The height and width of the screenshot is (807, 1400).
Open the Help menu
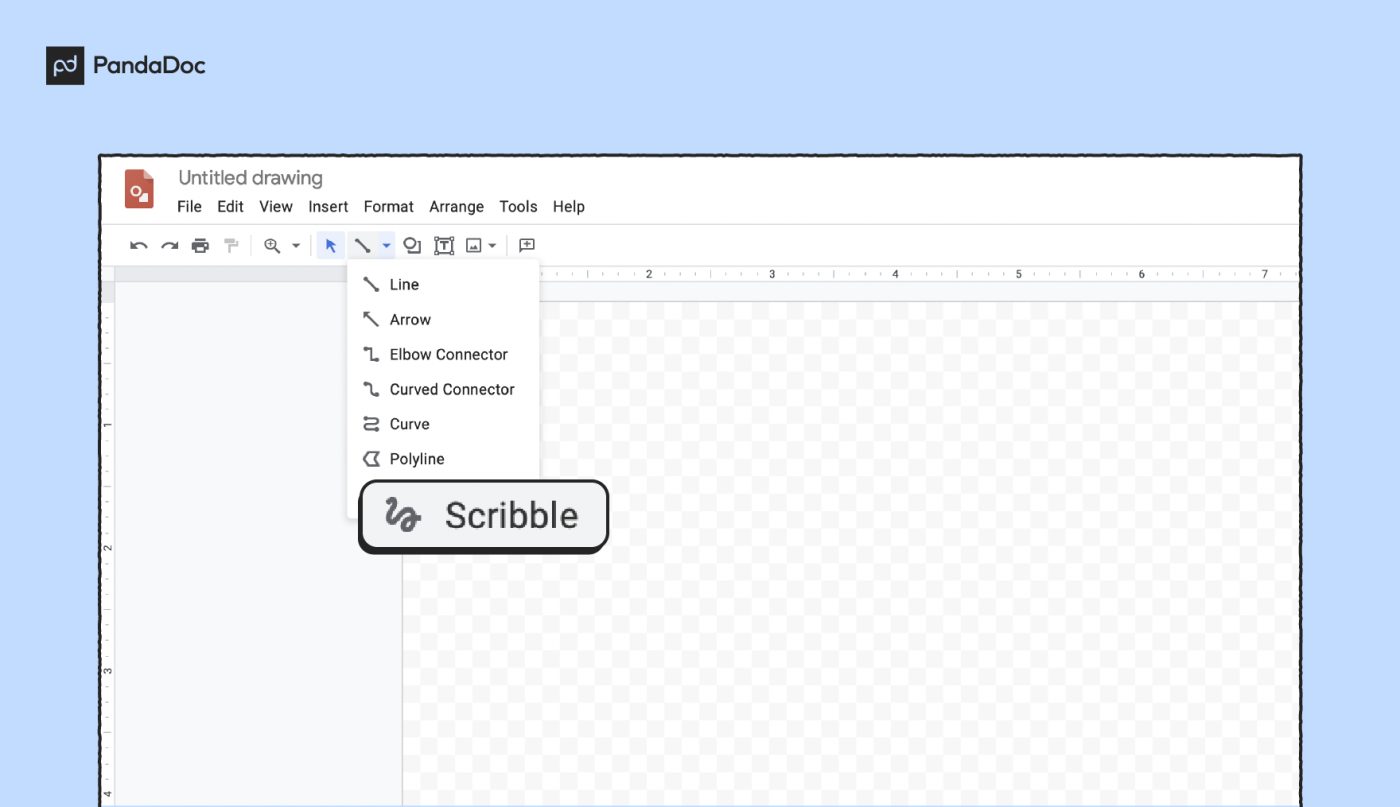pos(569,207)
